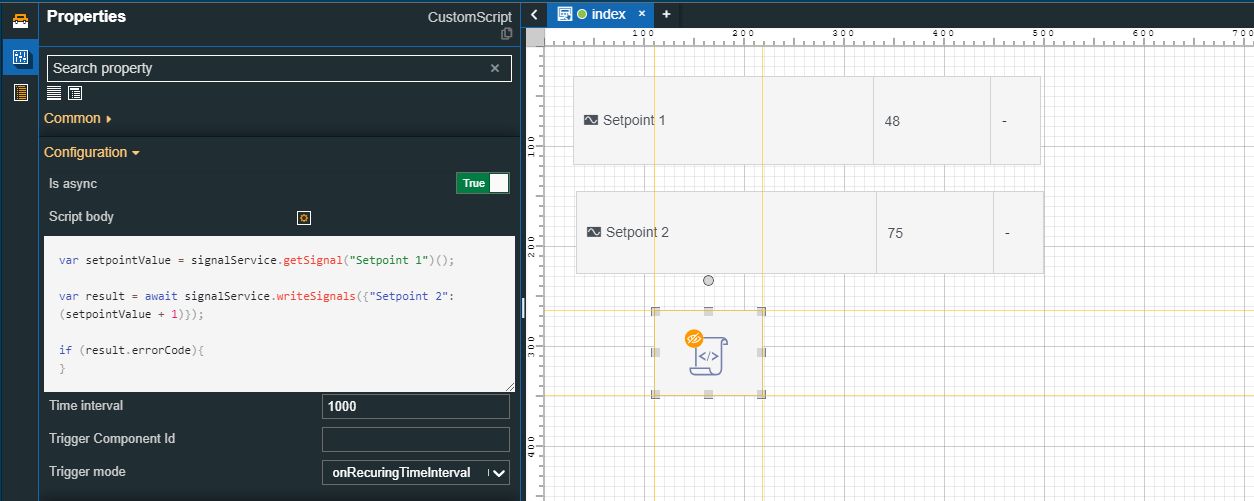Screen dimensions: 1254x501
Task: Click the Script body label
Action: [81, 216]
